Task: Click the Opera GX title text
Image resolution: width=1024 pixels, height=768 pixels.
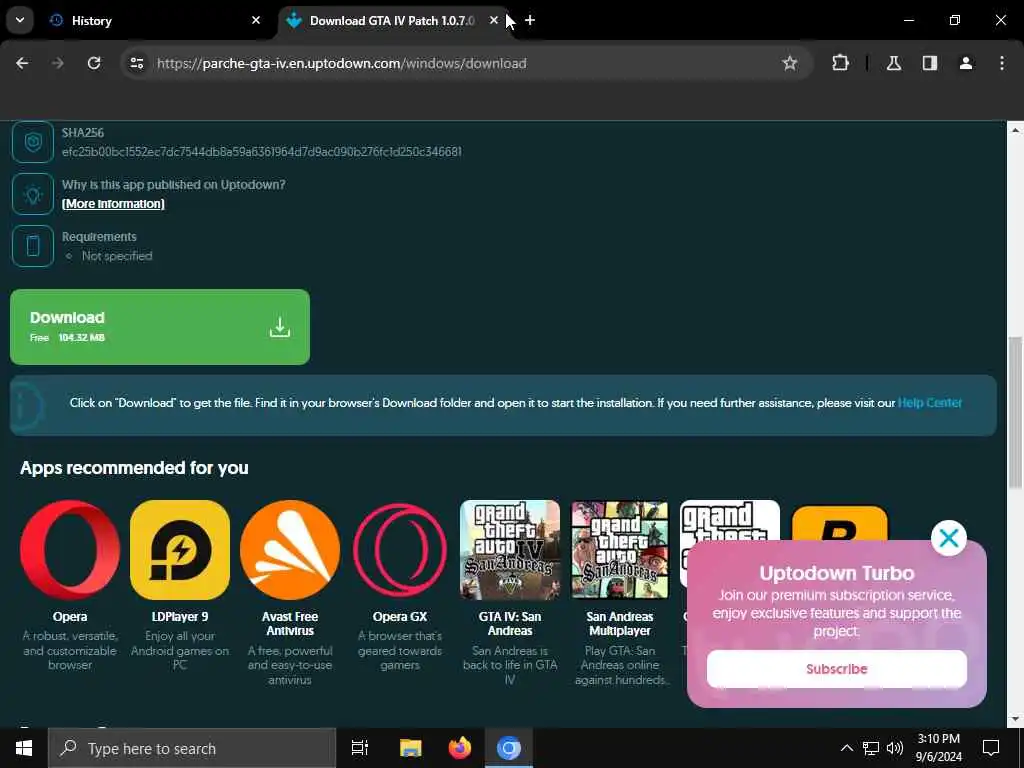Action: point(400,616)
